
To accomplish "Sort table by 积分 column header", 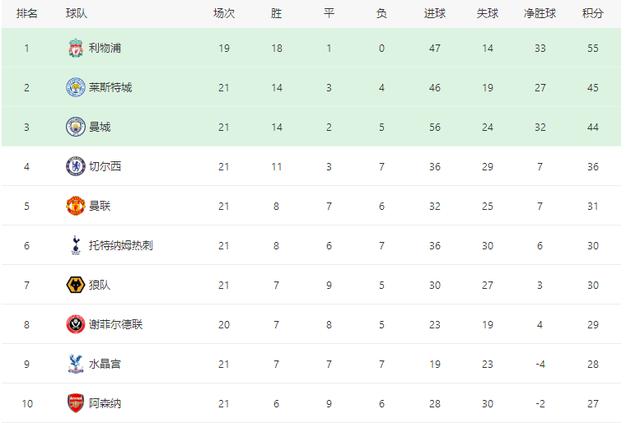I will click(x=593, y=13).
